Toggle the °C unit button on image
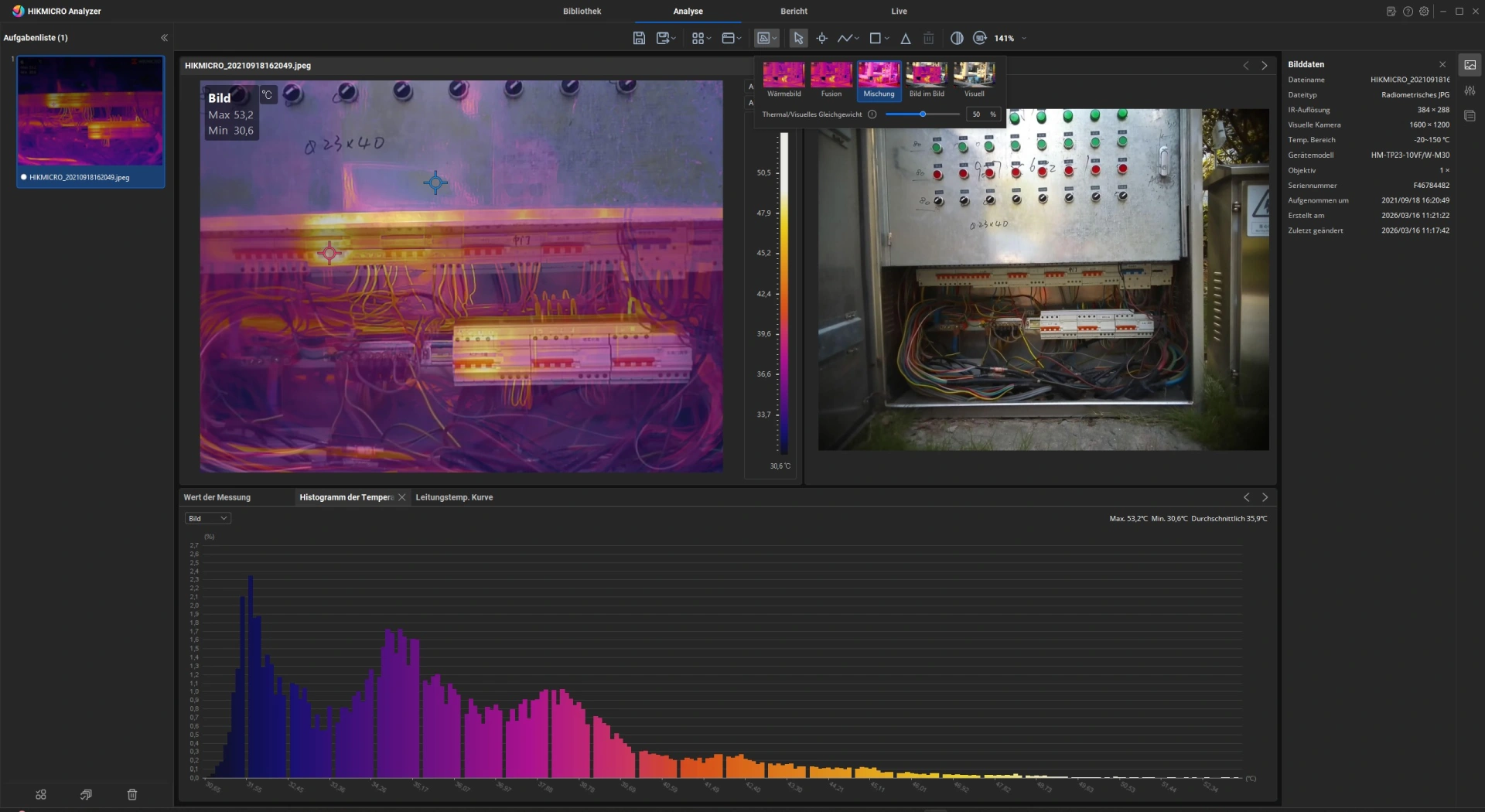 267,95
